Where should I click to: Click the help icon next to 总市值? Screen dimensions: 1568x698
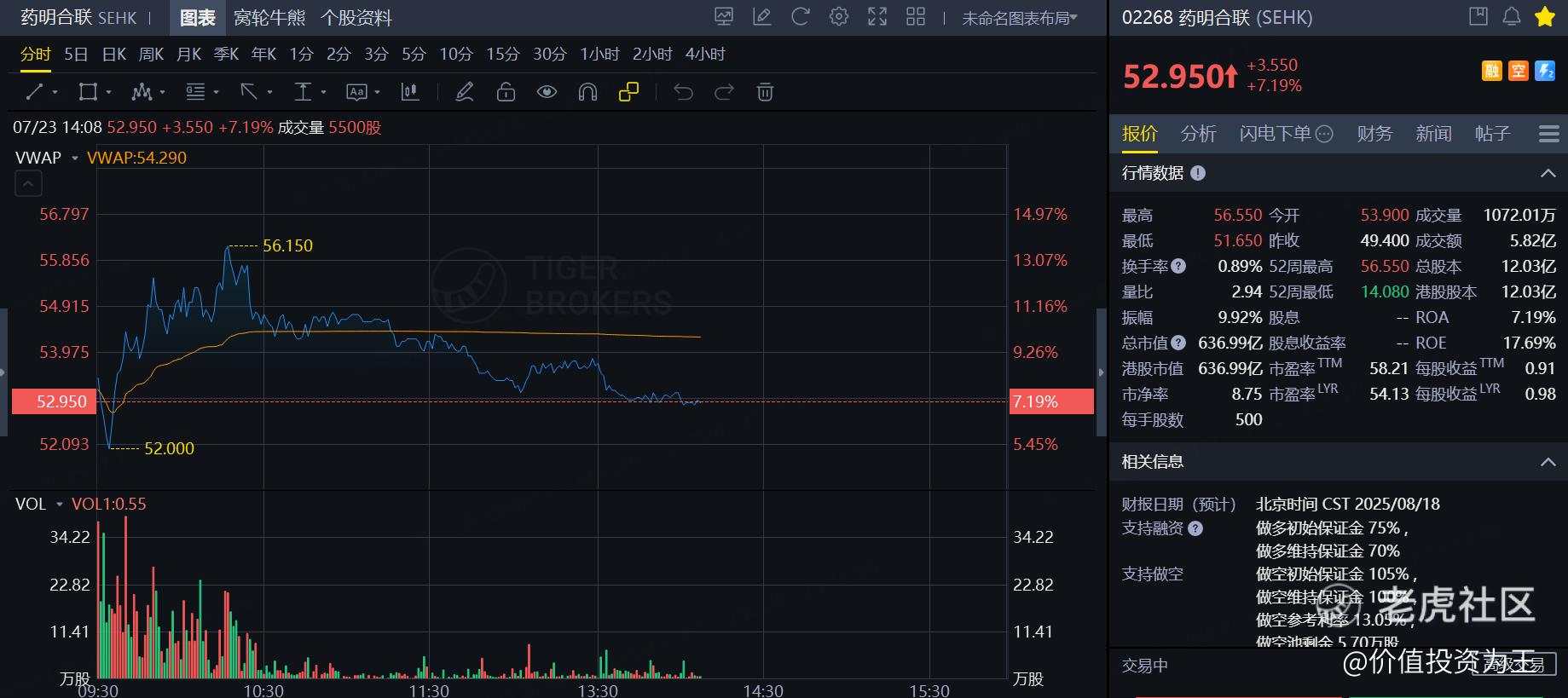1178,343
